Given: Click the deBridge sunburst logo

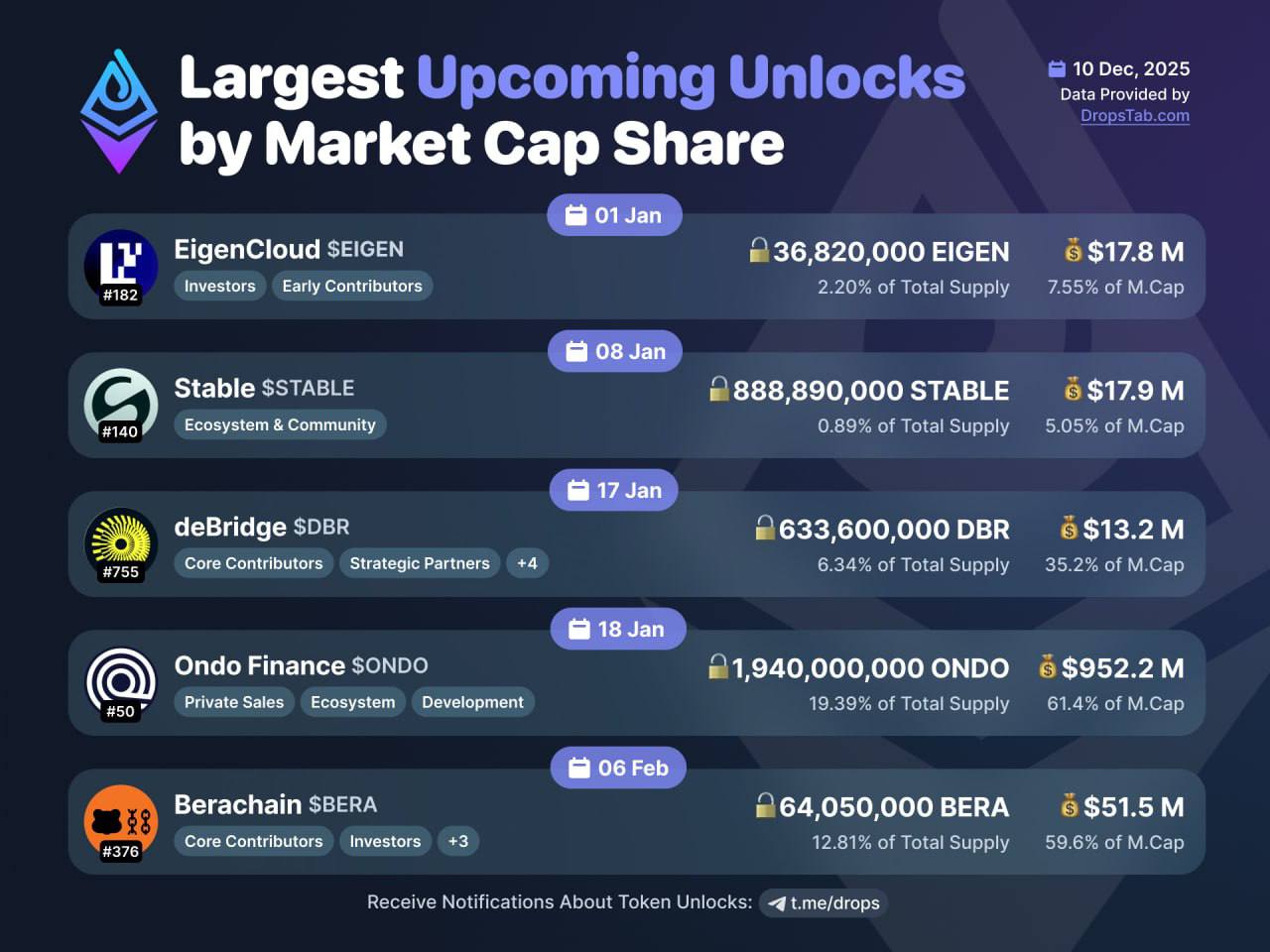Looking at the screenshot, I should pos(121,542).
